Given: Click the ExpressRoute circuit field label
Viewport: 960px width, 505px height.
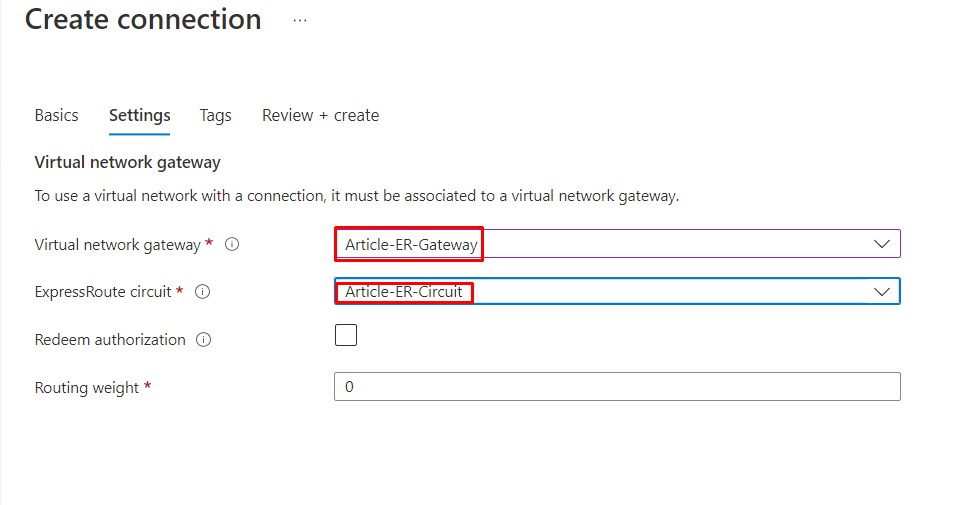Looking at the screenshot, I should click(x=105, y=292).
